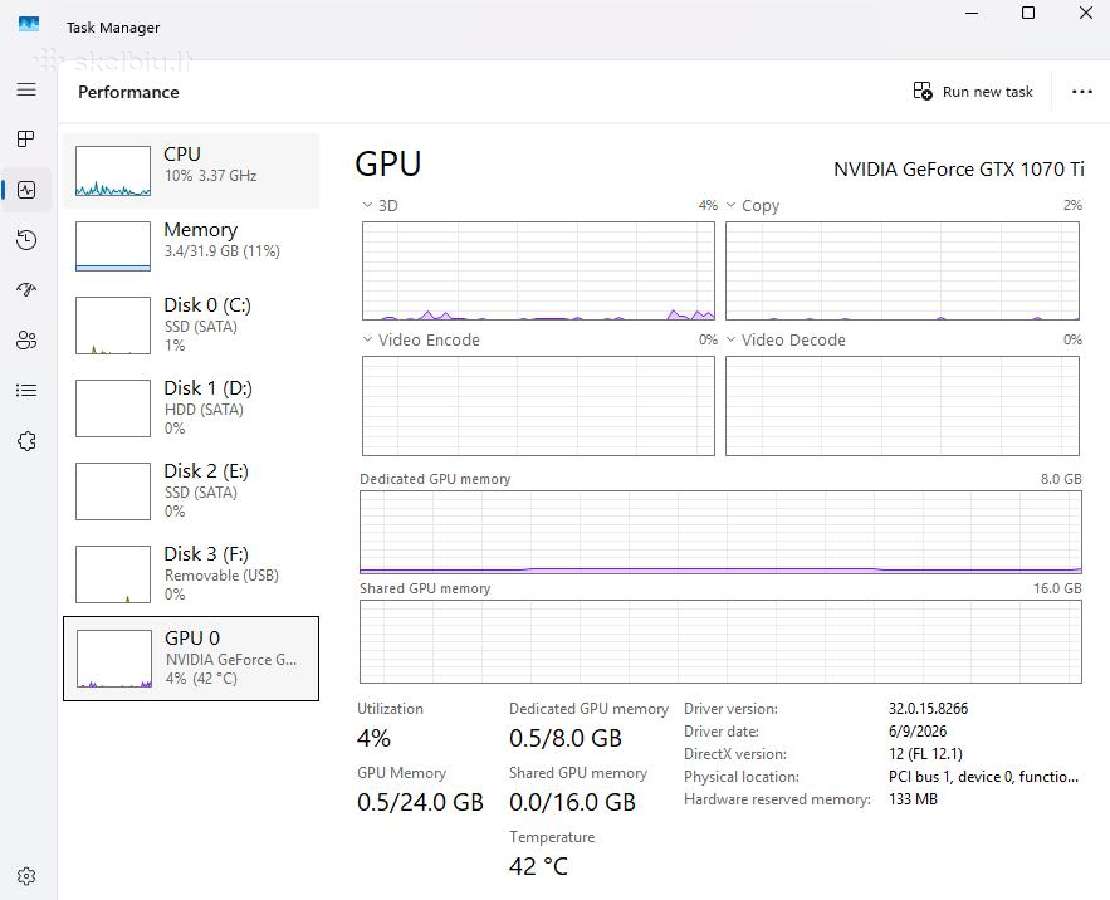Viewport: 1110px width, 900px height.
Task: Expand the 3D engine graph dropdown
Action: pos(367,205)
